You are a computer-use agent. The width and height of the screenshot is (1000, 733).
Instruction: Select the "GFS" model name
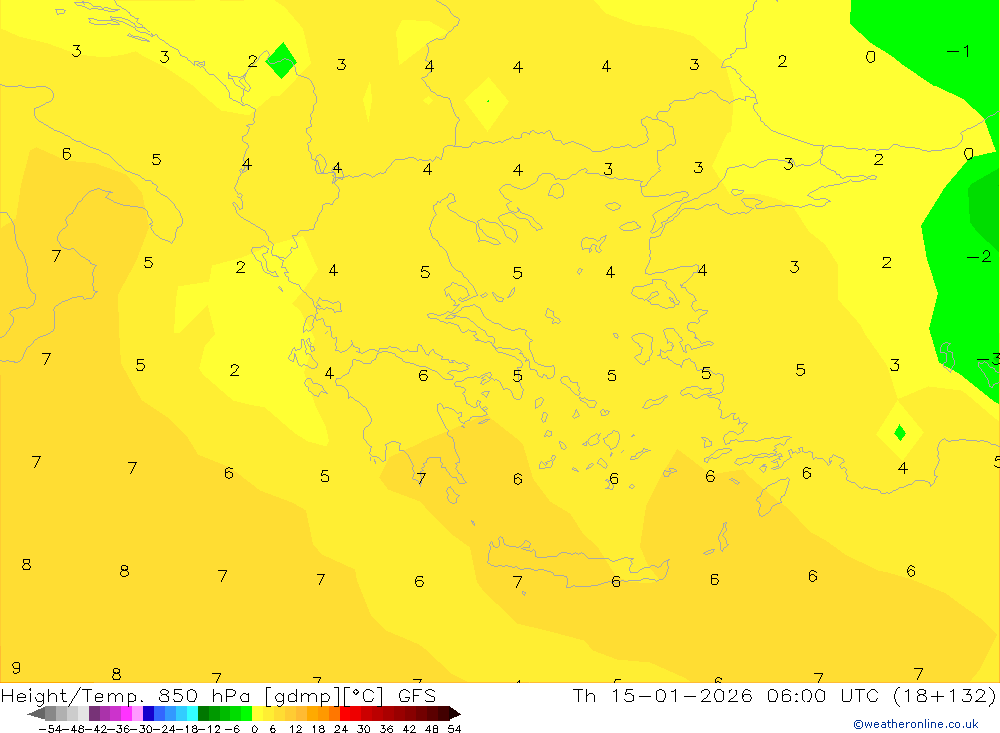tap(417, 696)
